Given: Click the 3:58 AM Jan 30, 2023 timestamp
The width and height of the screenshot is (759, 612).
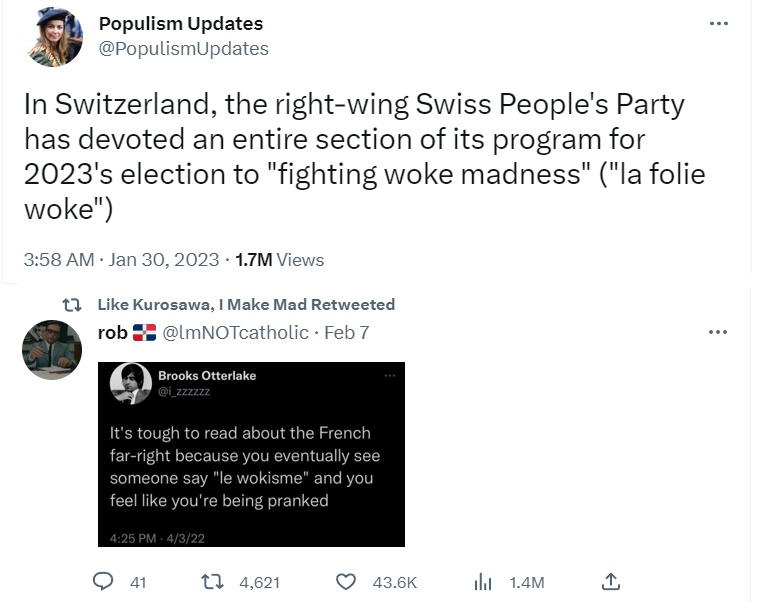Looking at the screenshot, I should point(121,260).
